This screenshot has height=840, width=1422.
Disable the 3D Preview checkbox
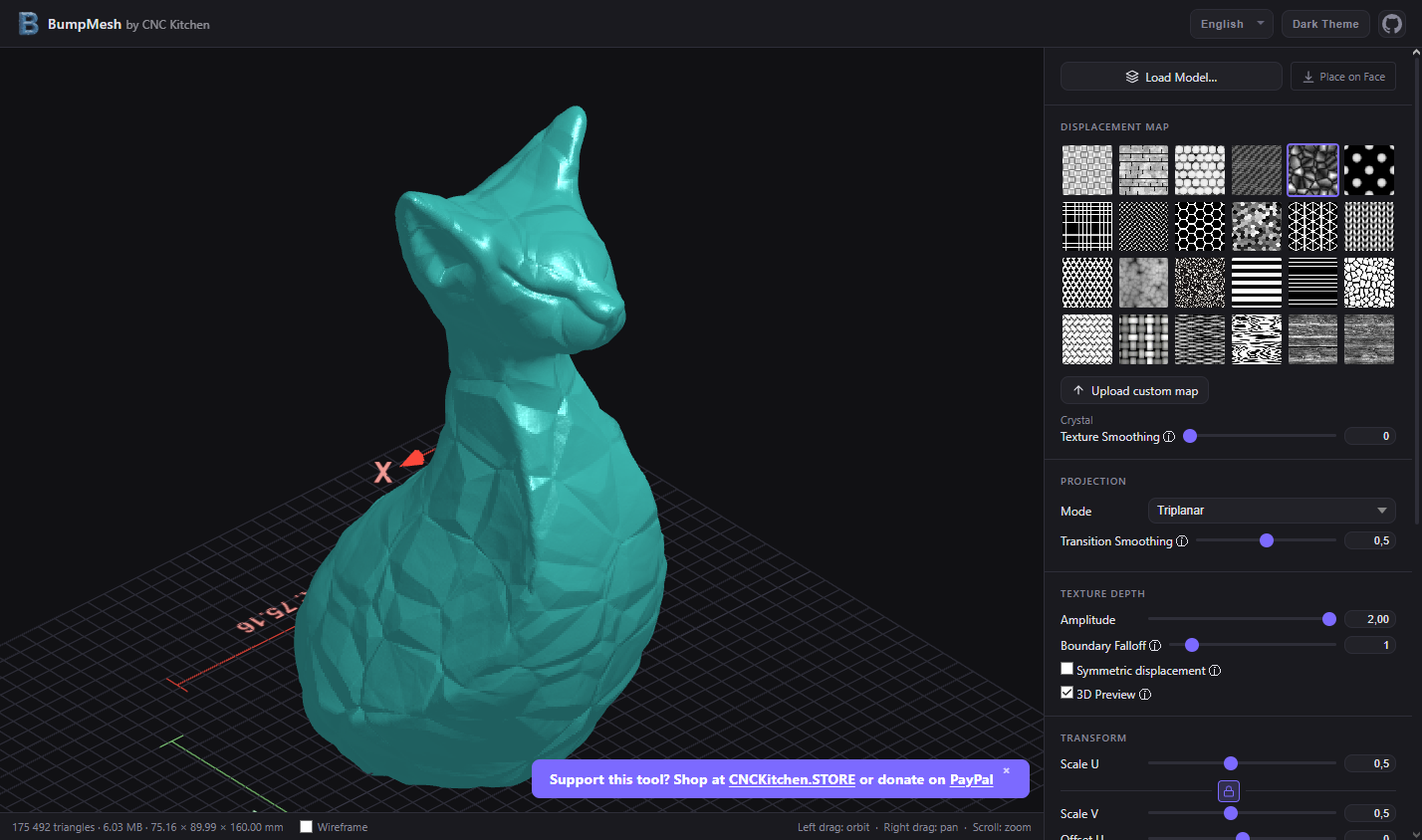[1067, 694]
